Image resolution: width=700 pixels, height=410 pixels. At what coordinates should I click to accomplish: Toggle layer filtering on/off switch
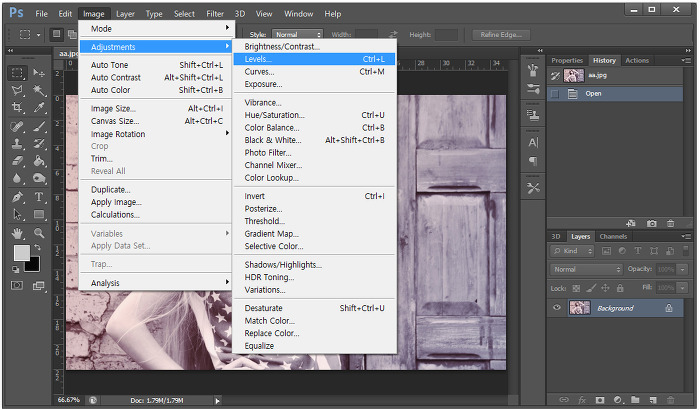click(x=686, y=251)
